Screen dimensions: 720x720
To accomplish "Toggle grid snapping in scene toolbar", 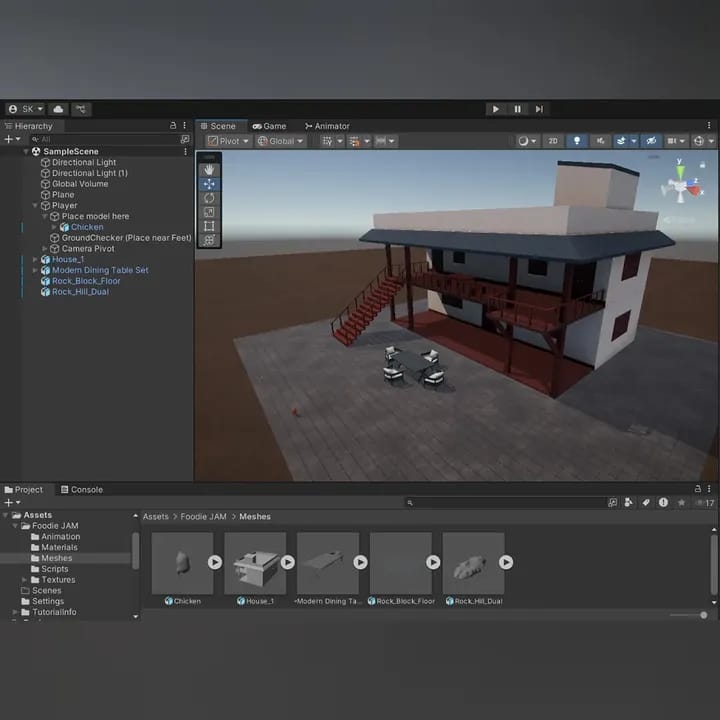I will click(x=354, y=141).
